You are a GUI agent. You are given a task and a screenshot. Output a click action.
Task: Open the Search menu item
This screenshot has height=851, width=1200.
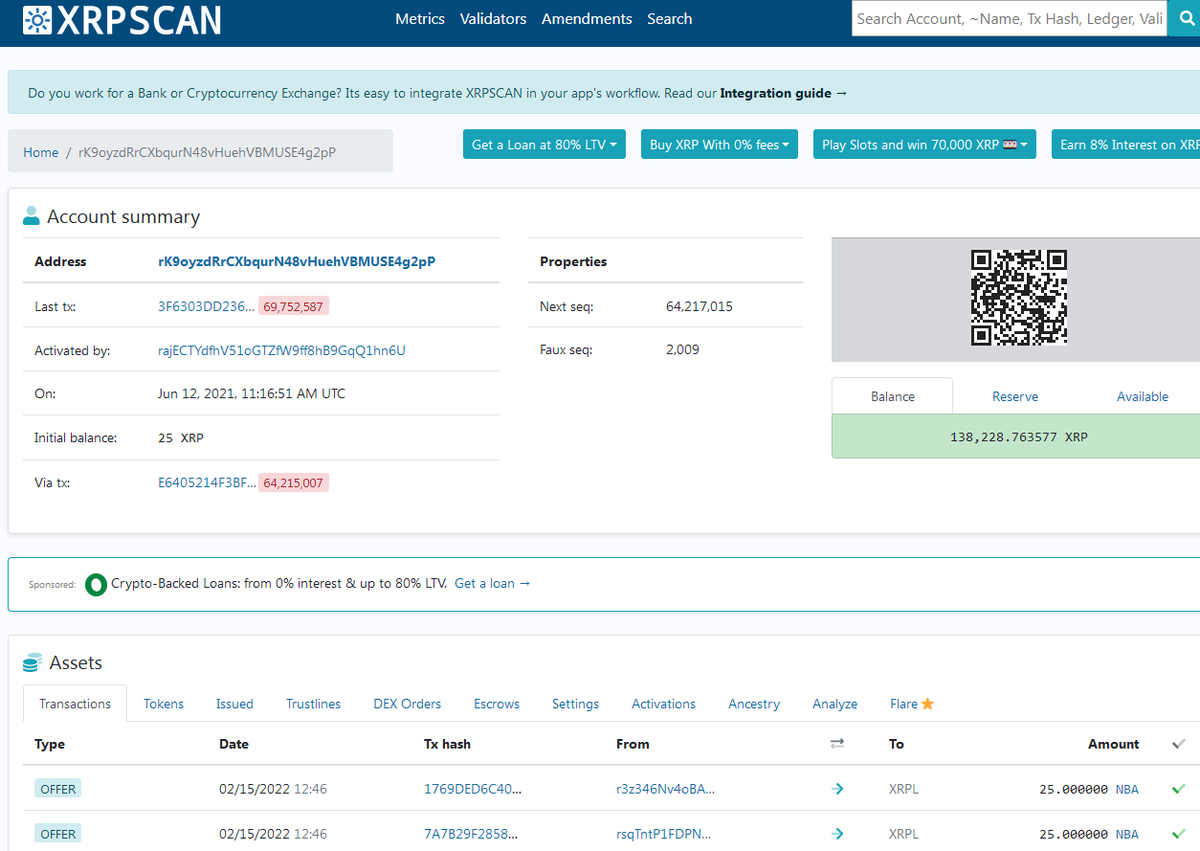point(670,19)
